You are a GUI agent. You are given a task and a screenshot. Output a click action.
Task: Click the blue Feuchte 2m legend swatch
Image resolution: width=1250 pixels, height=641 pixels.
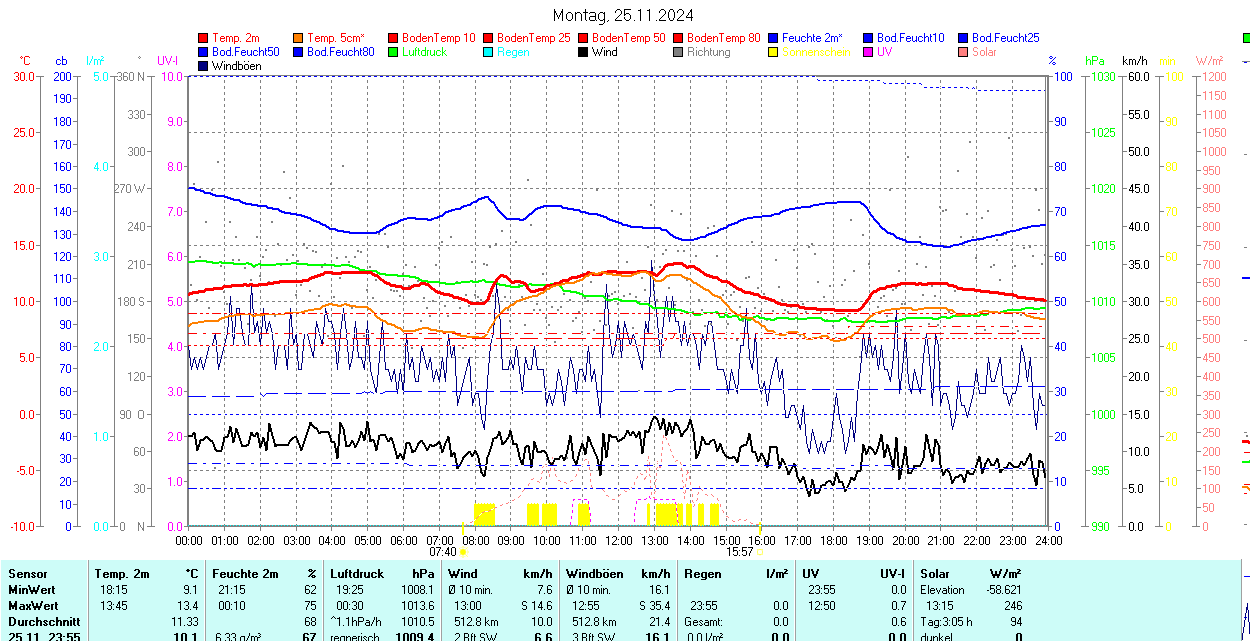pyautogui.click(x=774, y=38)
